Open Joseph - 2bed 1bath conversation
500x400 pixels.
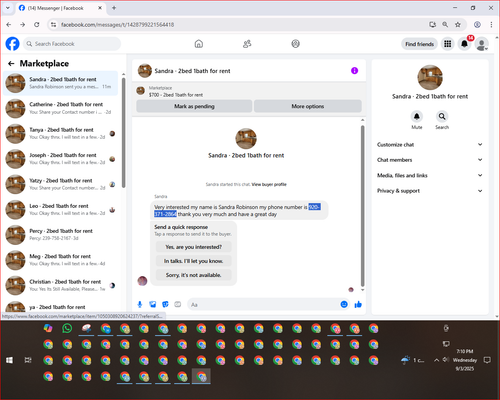(x=61, y=159)
